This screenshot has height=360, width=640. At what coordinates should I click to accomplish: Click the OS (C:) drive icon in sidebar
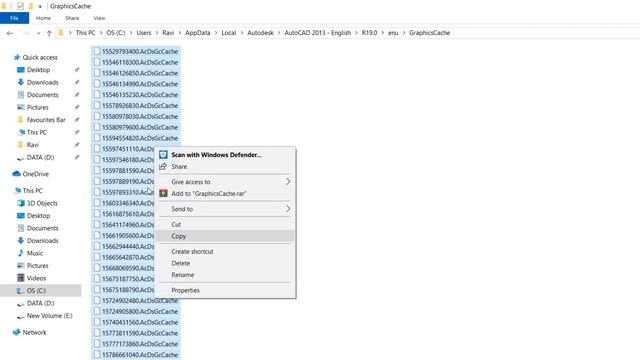[20, 291]
